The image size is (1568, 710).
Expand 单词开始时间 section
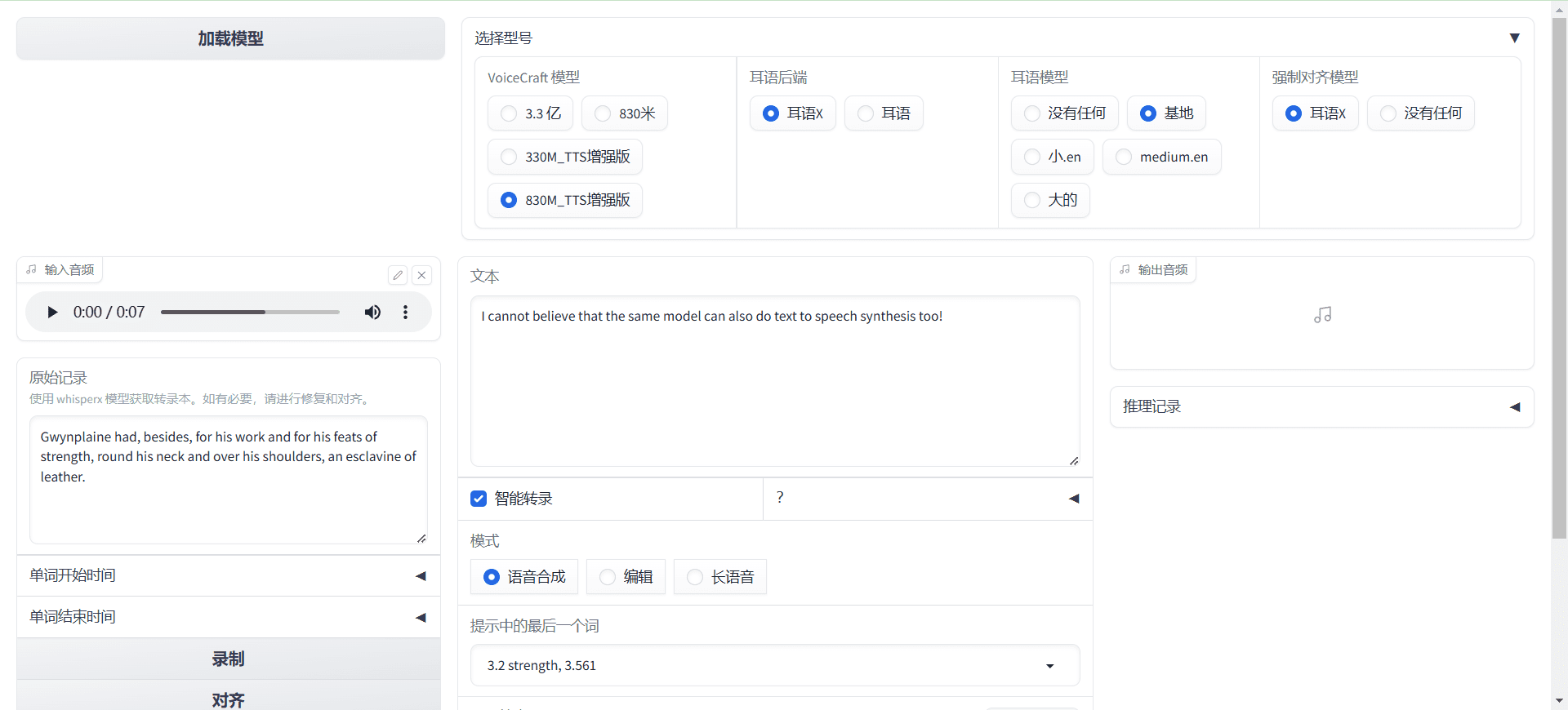click(229, 575)
